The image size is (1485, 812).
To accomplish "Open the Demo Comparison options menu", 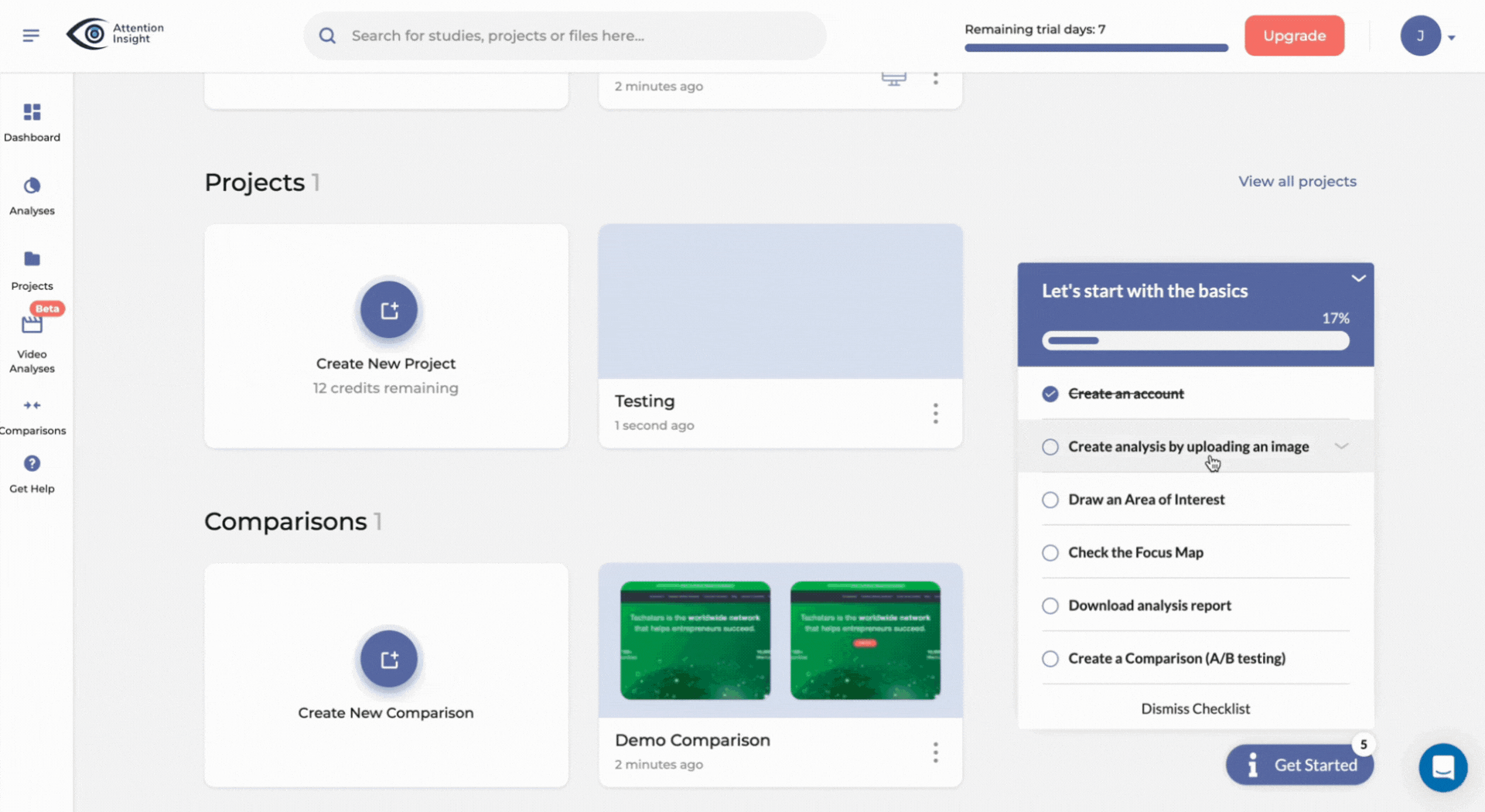I will click(936, 752).
